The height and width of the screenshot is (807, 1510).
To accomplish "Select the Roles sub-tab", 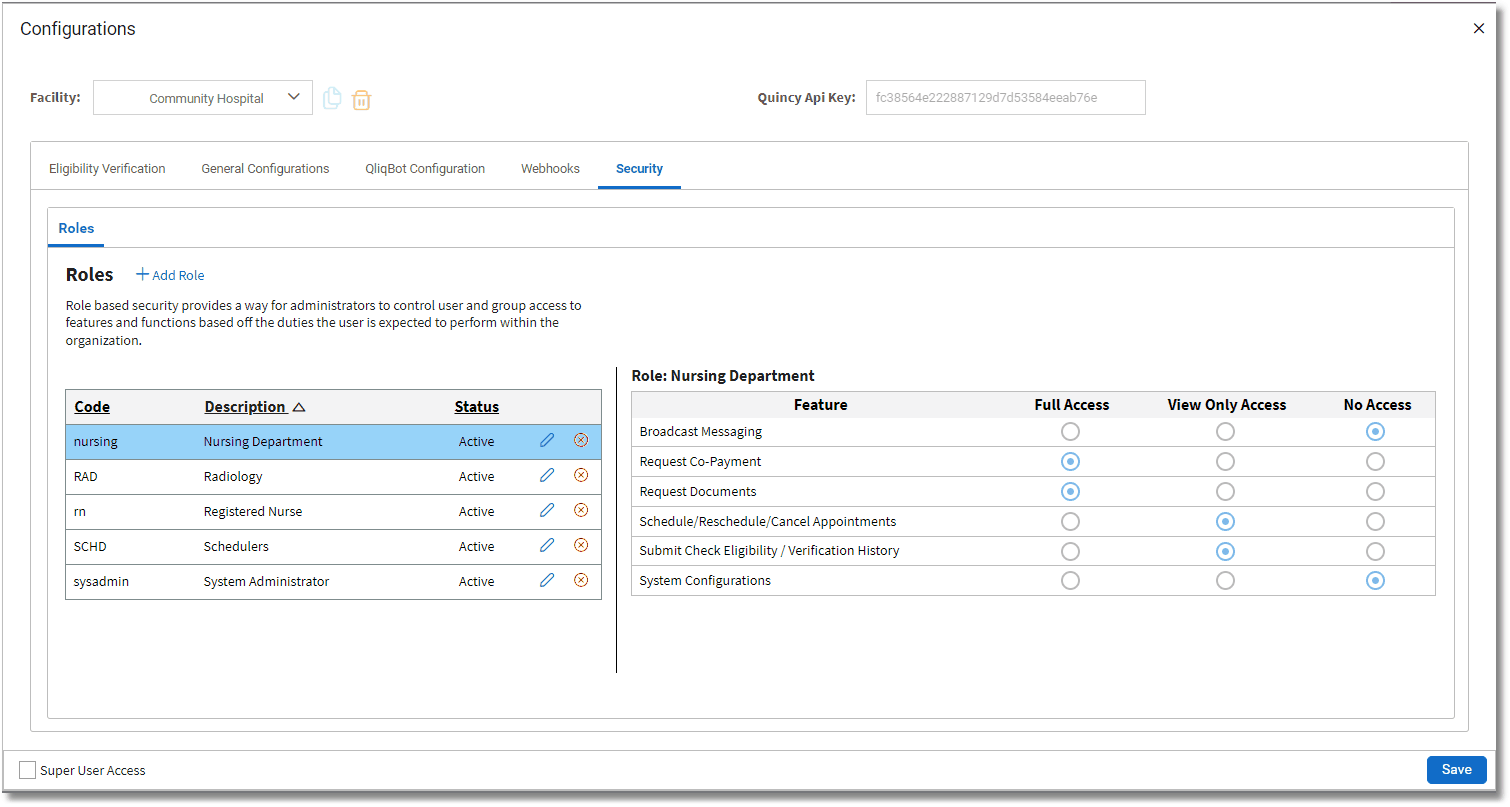I will (76, 228).
